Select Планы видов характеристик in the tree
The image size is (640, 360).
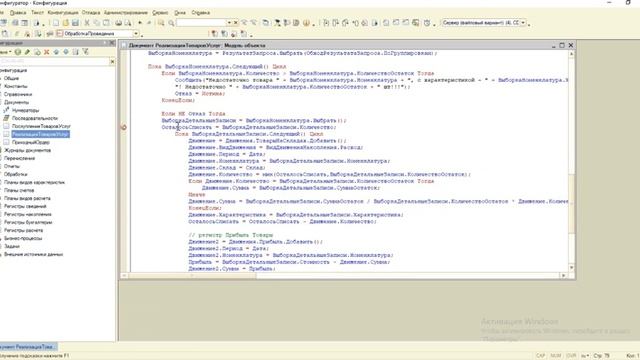click(34, 182)
